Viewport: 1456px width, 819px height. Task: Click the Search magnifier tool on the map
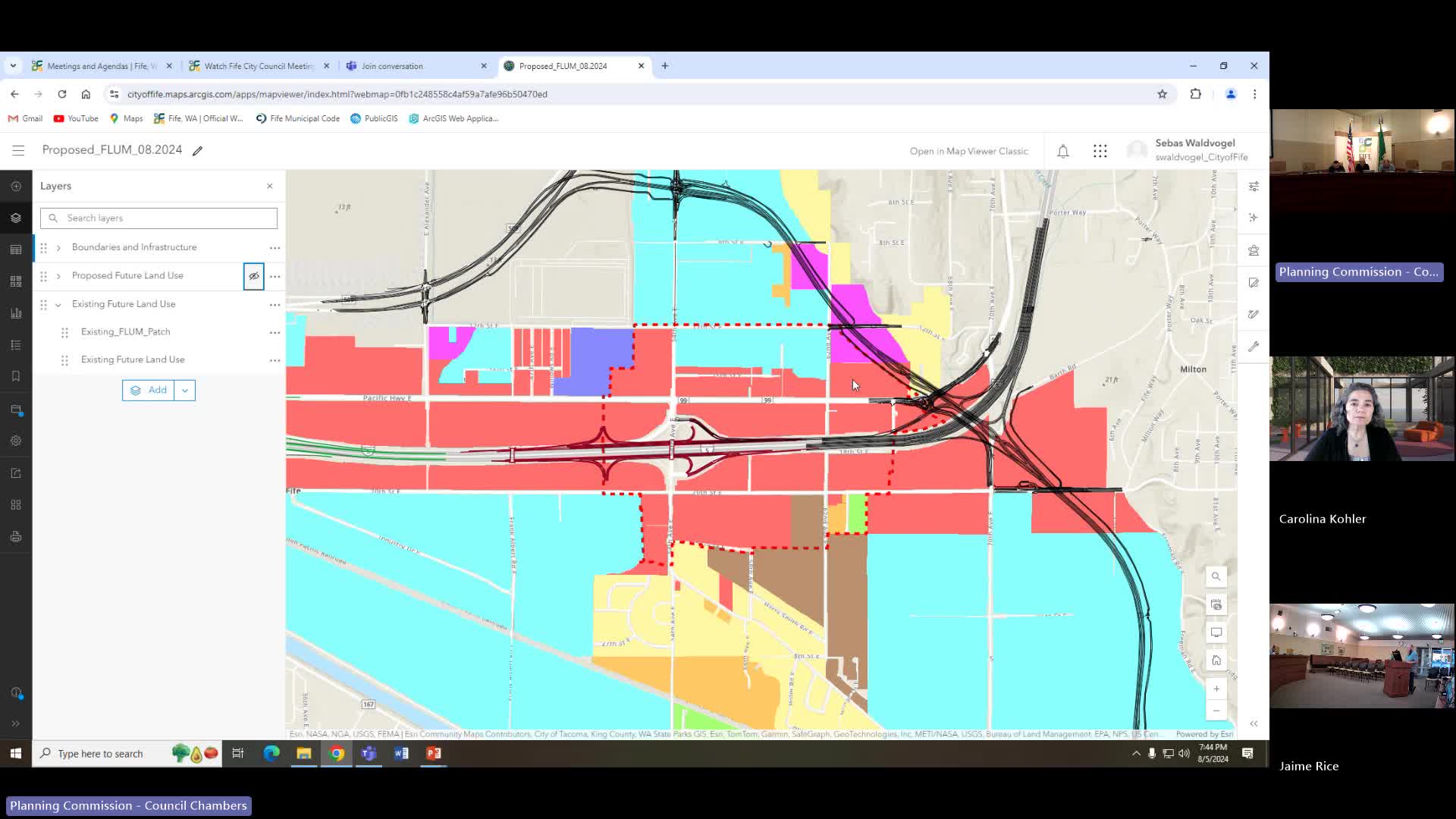pyautogui.click(x=1216, y=576)
